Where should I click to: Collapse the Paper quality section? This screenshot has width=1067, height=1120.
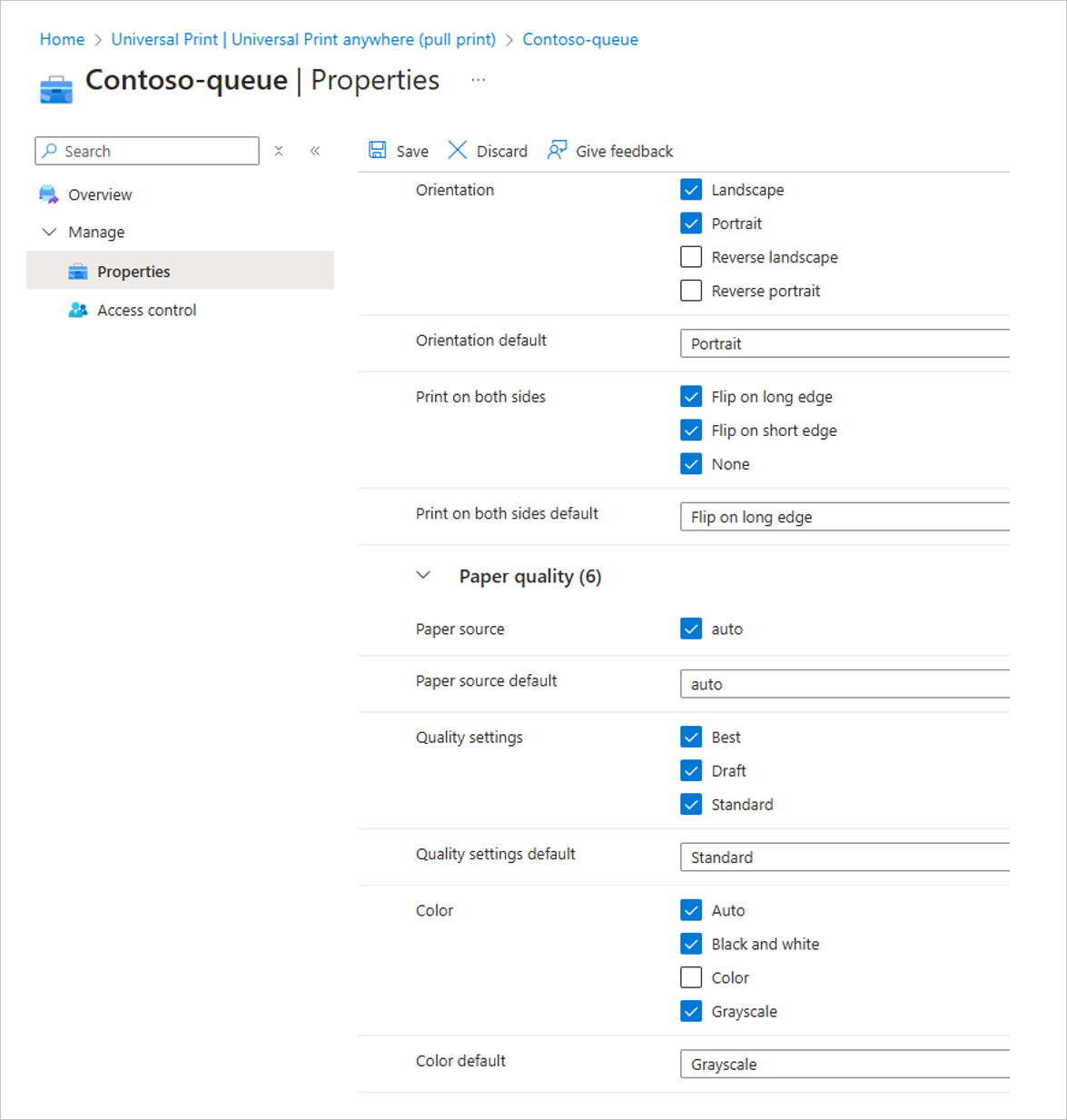pyautogui.click(x=423, y=576)
